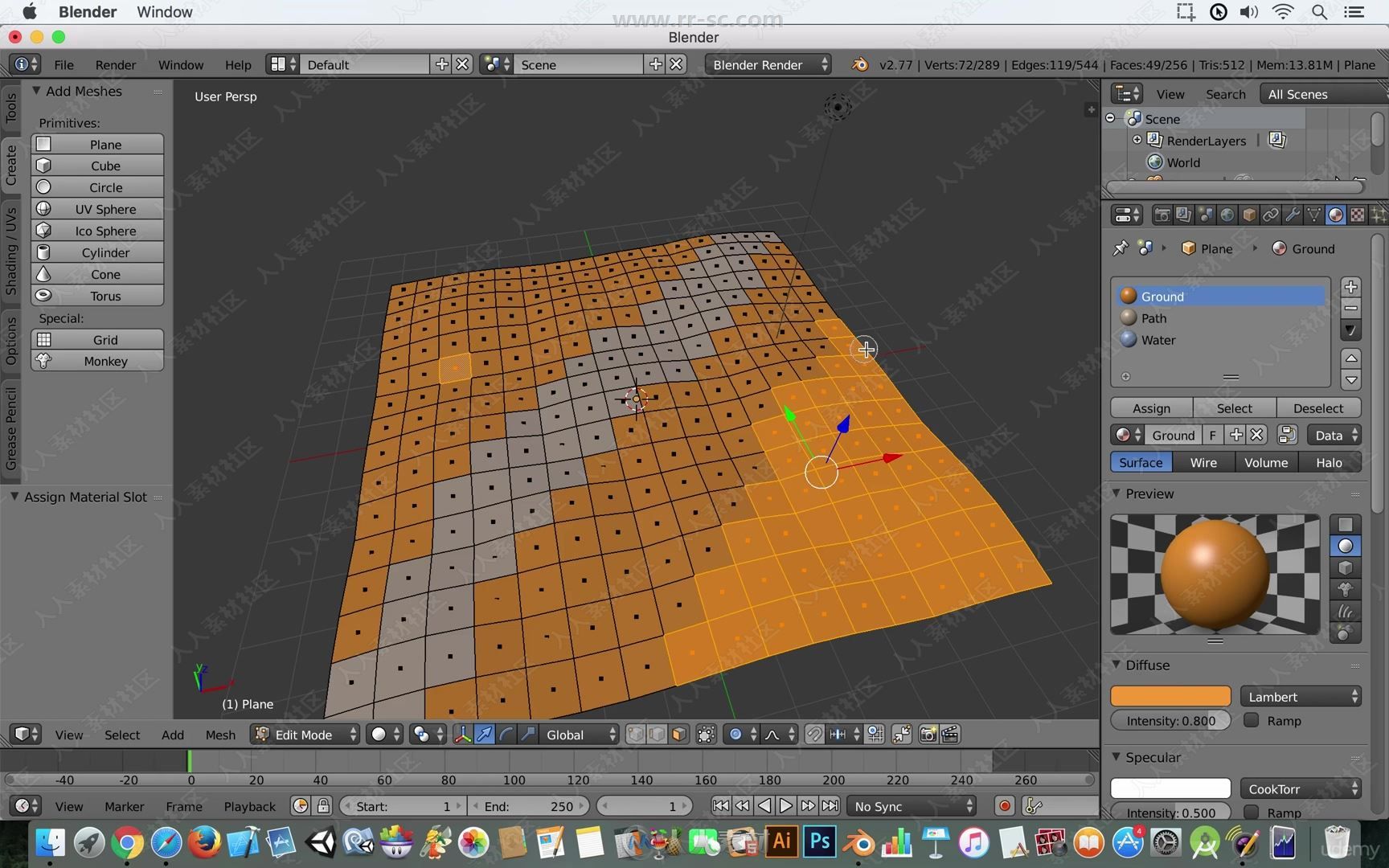Open the No Sync dropdown
The width and height of the screenshot is (1389, 868).
tap(912, 806)
